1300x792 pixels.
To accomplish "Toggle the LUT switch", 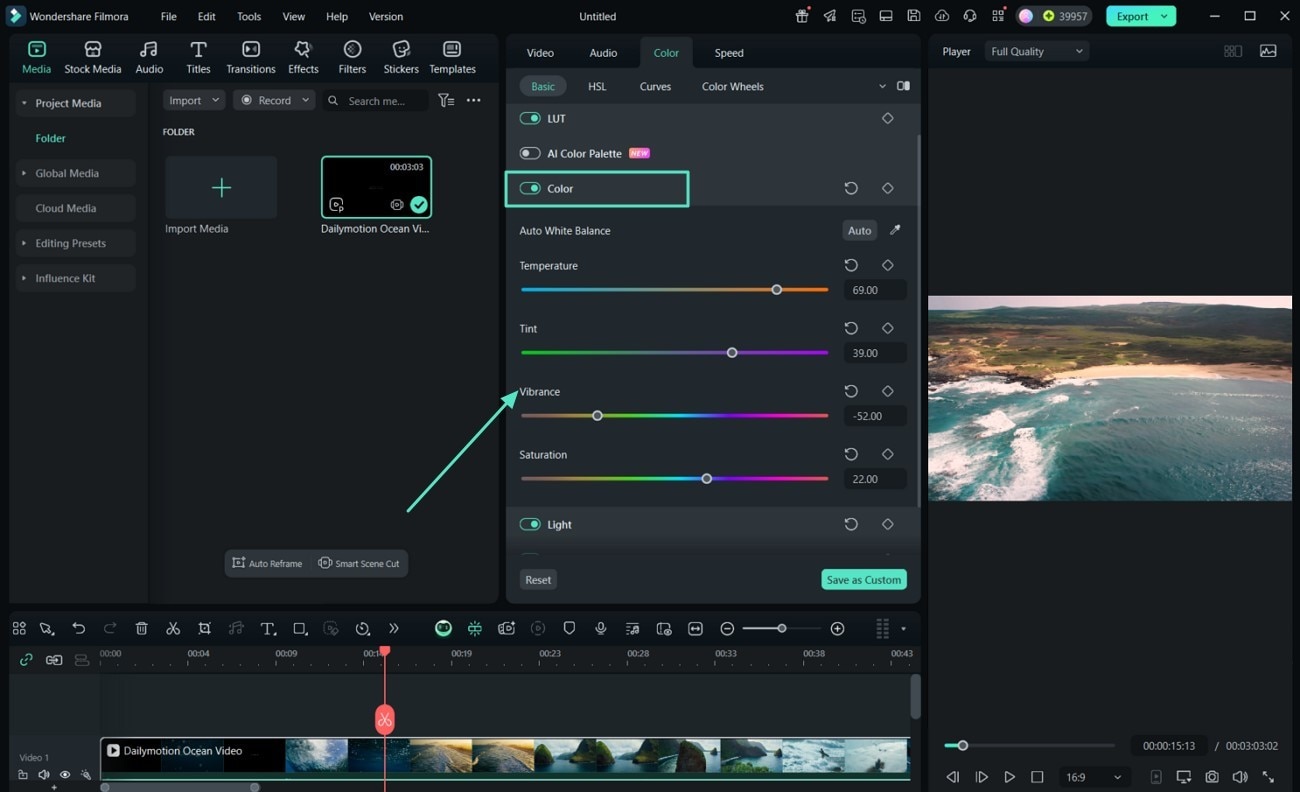I will tap(530, 118).
